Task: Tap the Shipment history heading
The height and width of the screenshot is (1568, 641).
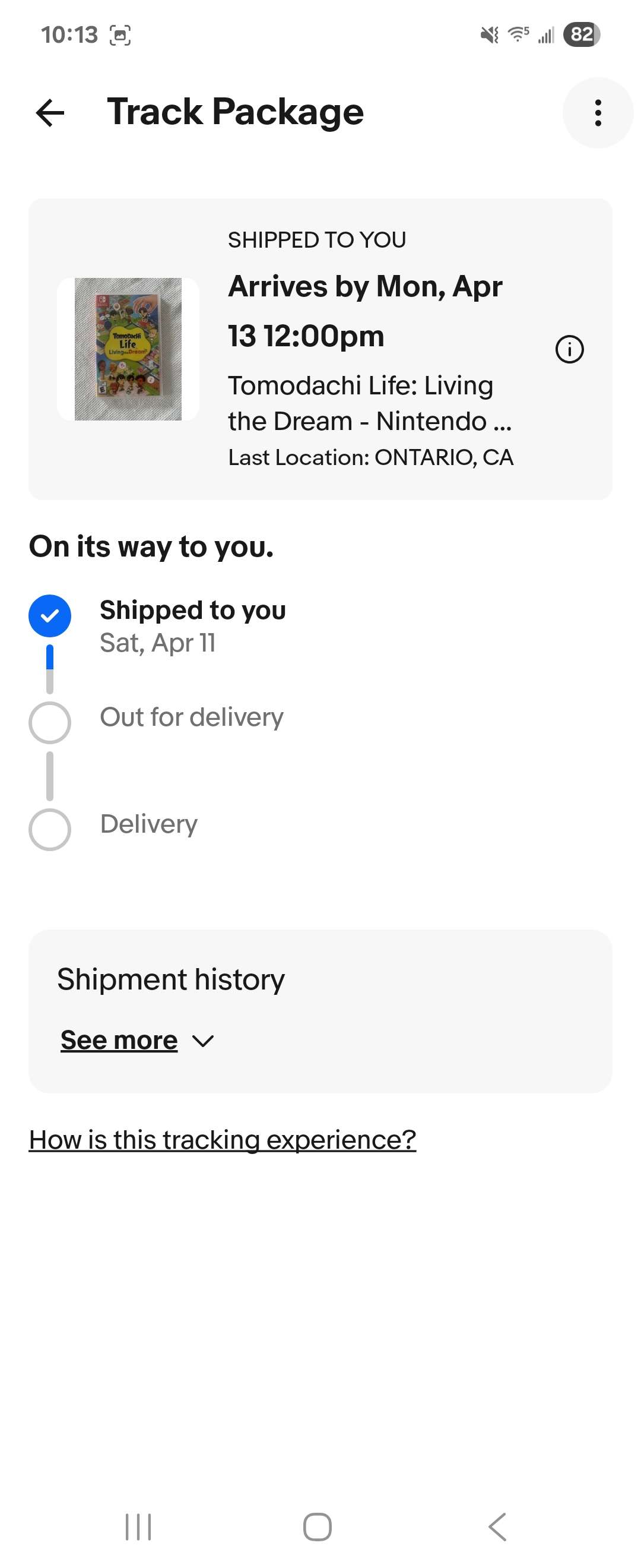Action: tap(171, 979)
